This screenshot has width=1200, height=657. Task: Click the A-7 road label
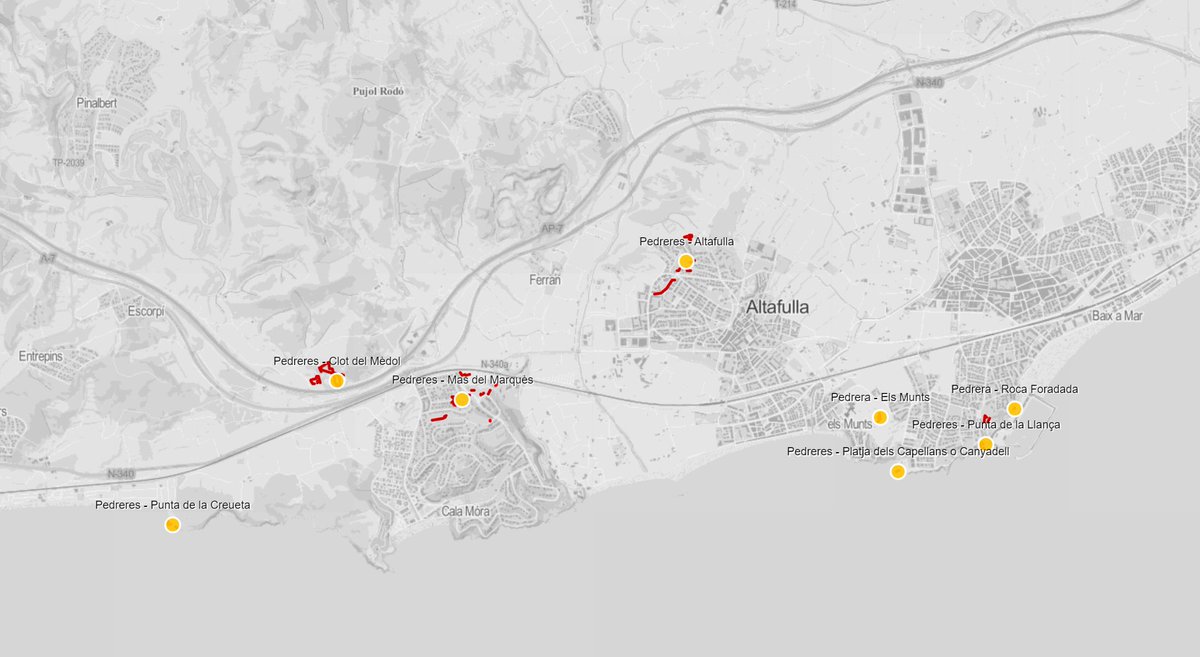48,259
